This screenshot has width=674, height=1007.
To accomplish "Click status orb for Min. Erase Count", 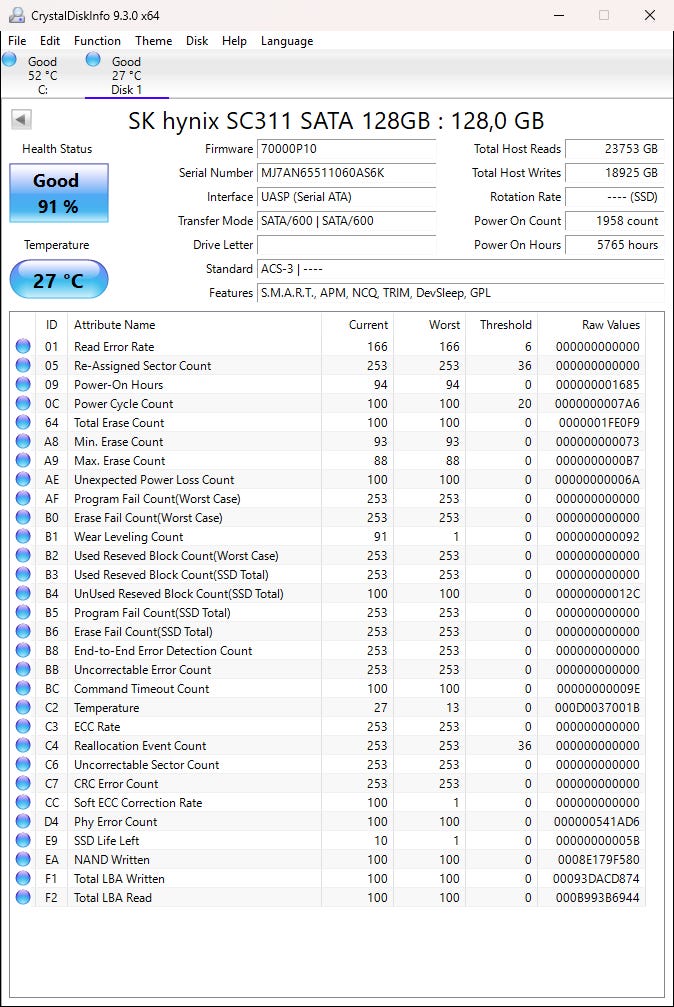I will (x=23, y=441).
